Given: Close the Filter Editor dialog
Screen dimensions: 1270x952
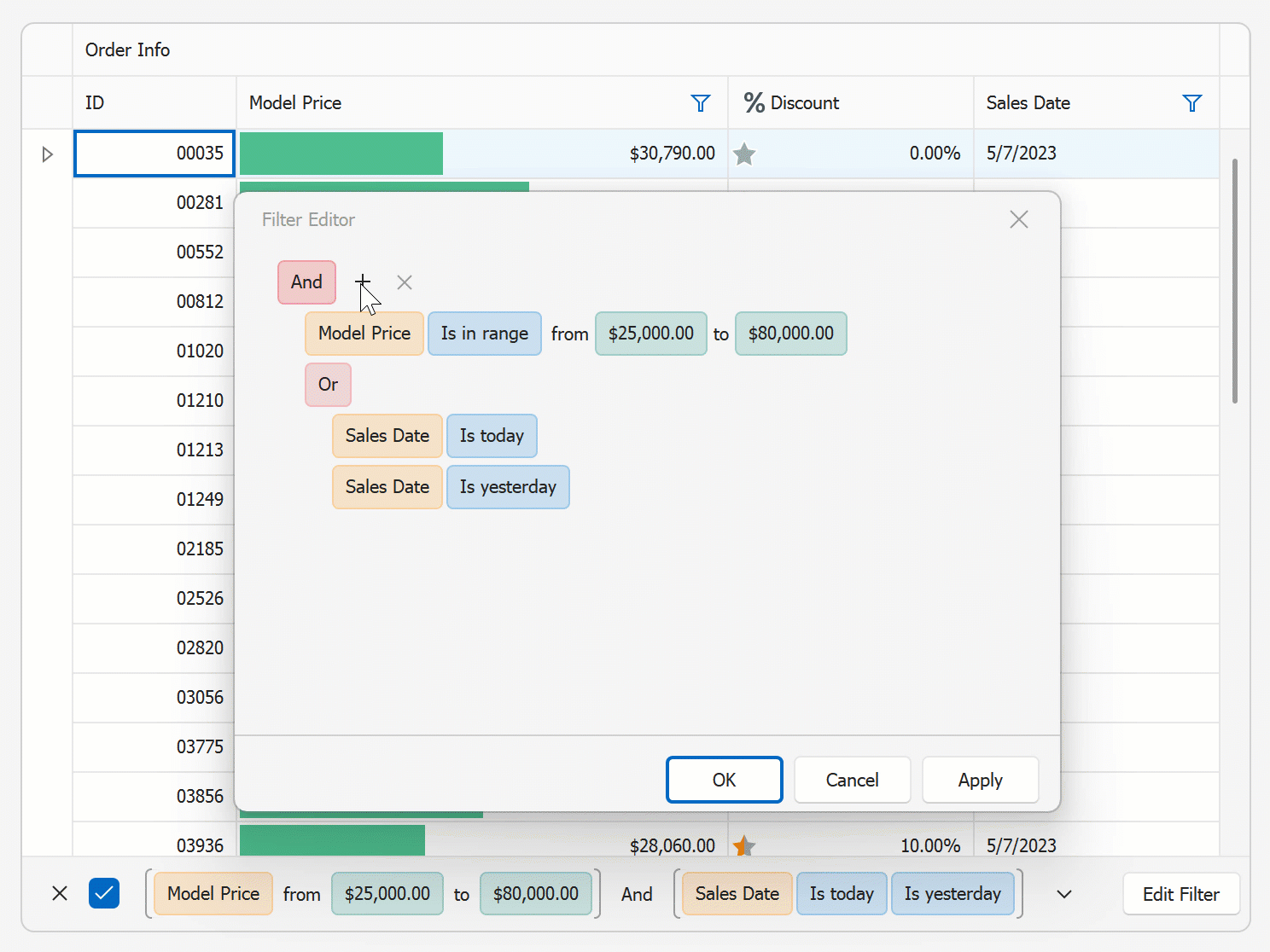Looking at the screenshot, I should (1018, 219).
